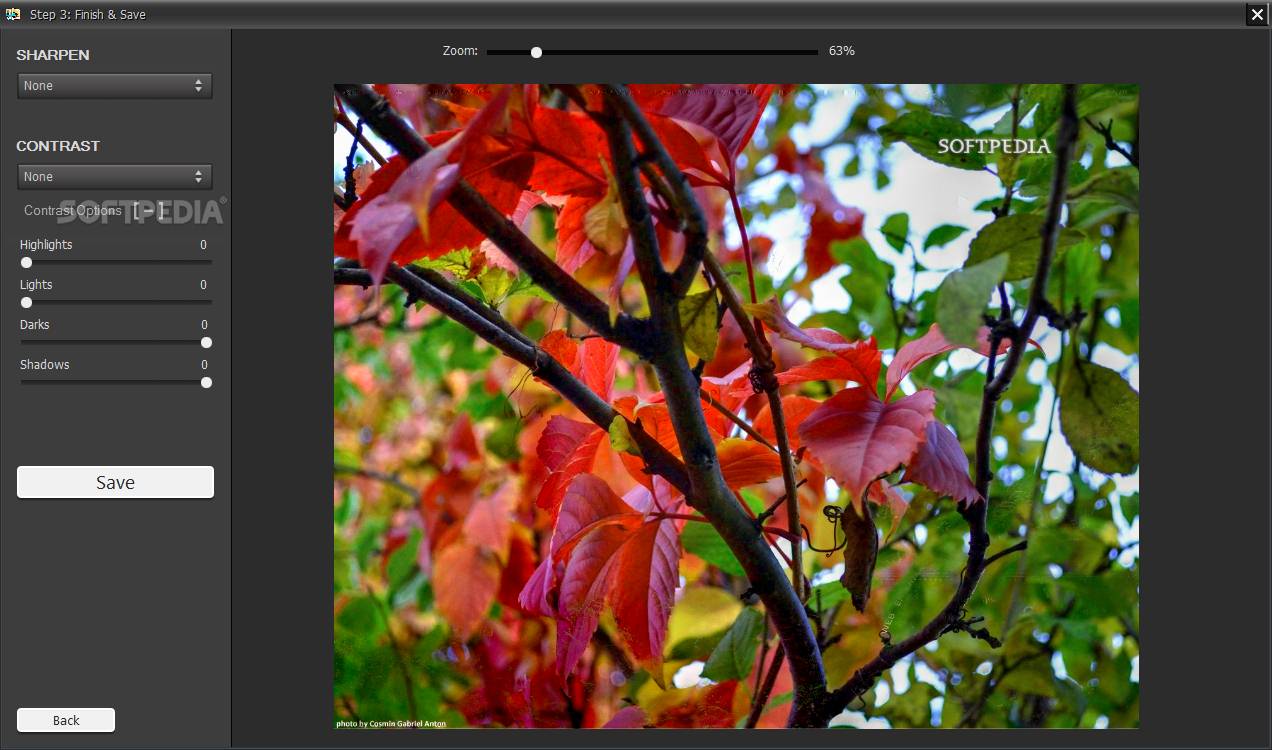Click the Lights label
Viewport: 1272px width, 750px height.
click(x=36, y=285)
